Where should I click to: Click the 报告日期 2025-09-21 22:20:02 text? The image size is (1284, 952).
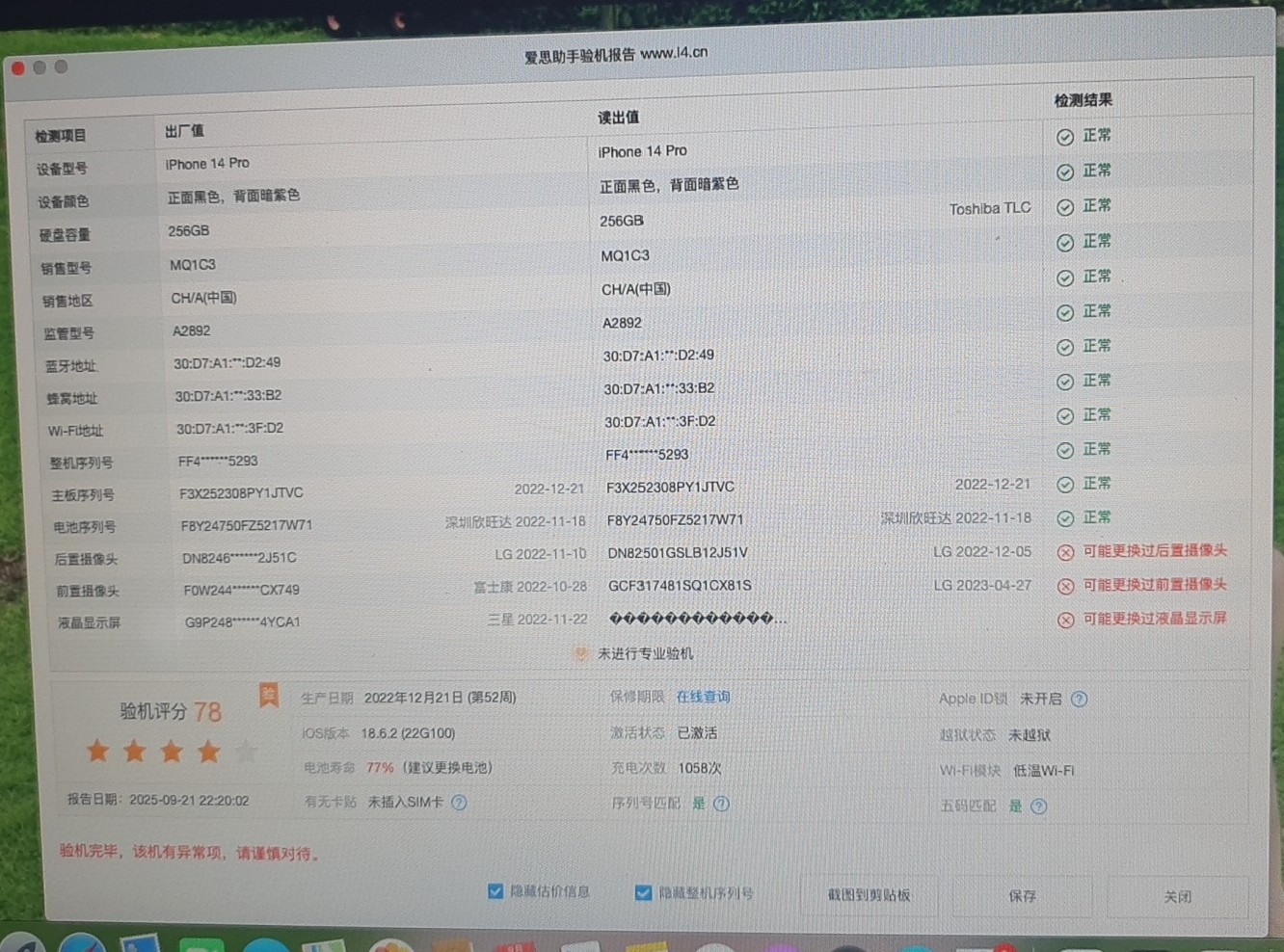tap(158, 800)
